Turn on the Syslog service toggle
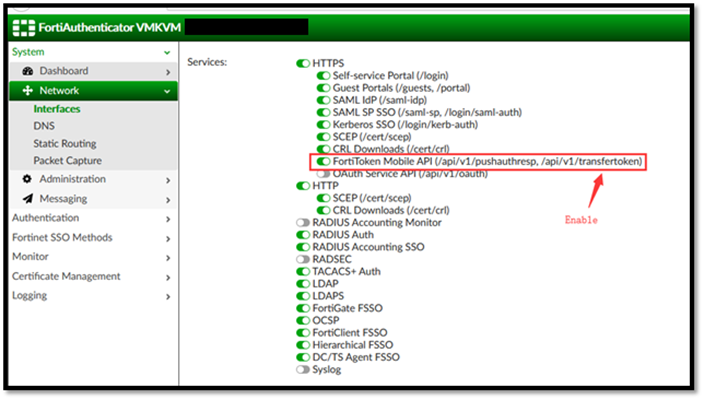The width and height of the screenshot is (704, 400). [x=303, y=369]
